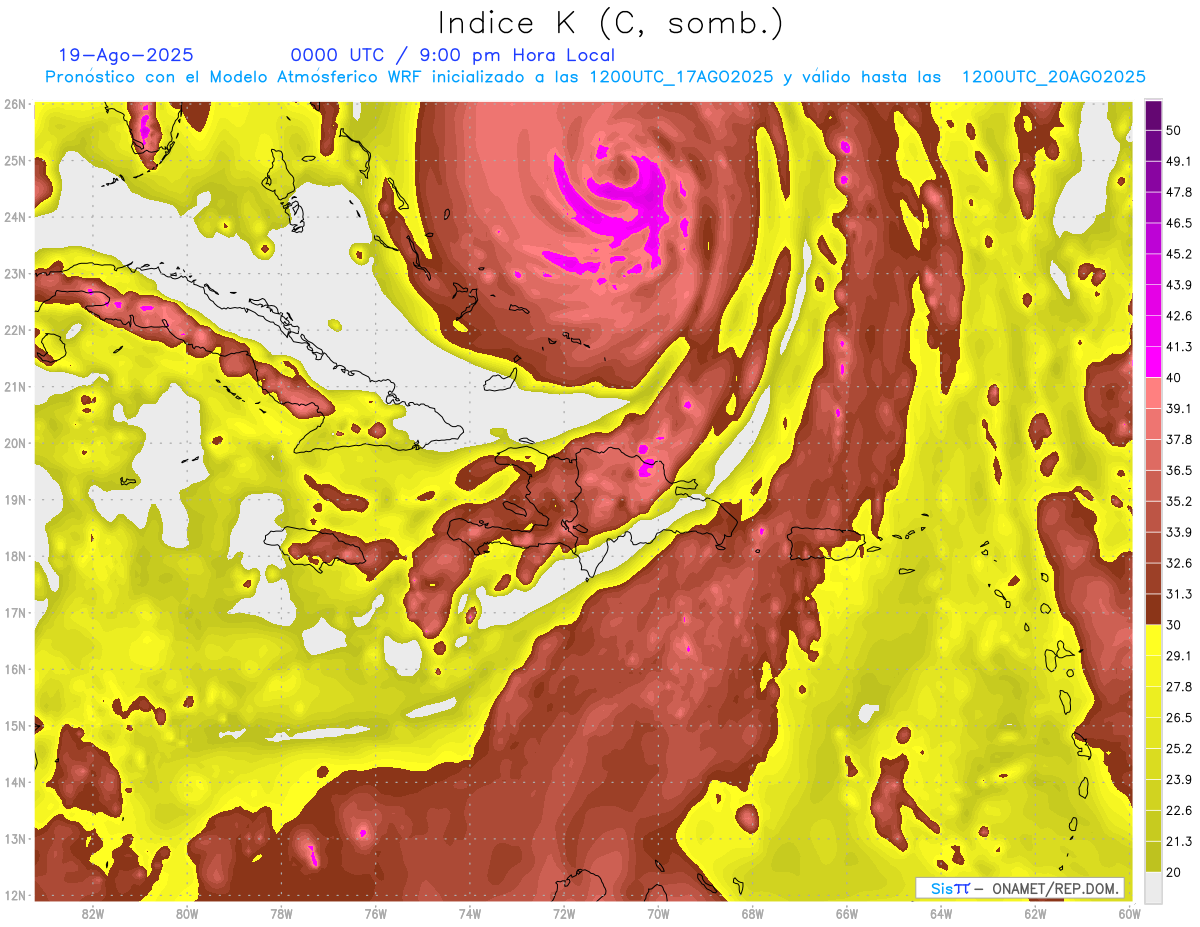Click the '41.3' color scale value
The image size is (1200, 927).
pyautogui.click(x=1178, y=347)
